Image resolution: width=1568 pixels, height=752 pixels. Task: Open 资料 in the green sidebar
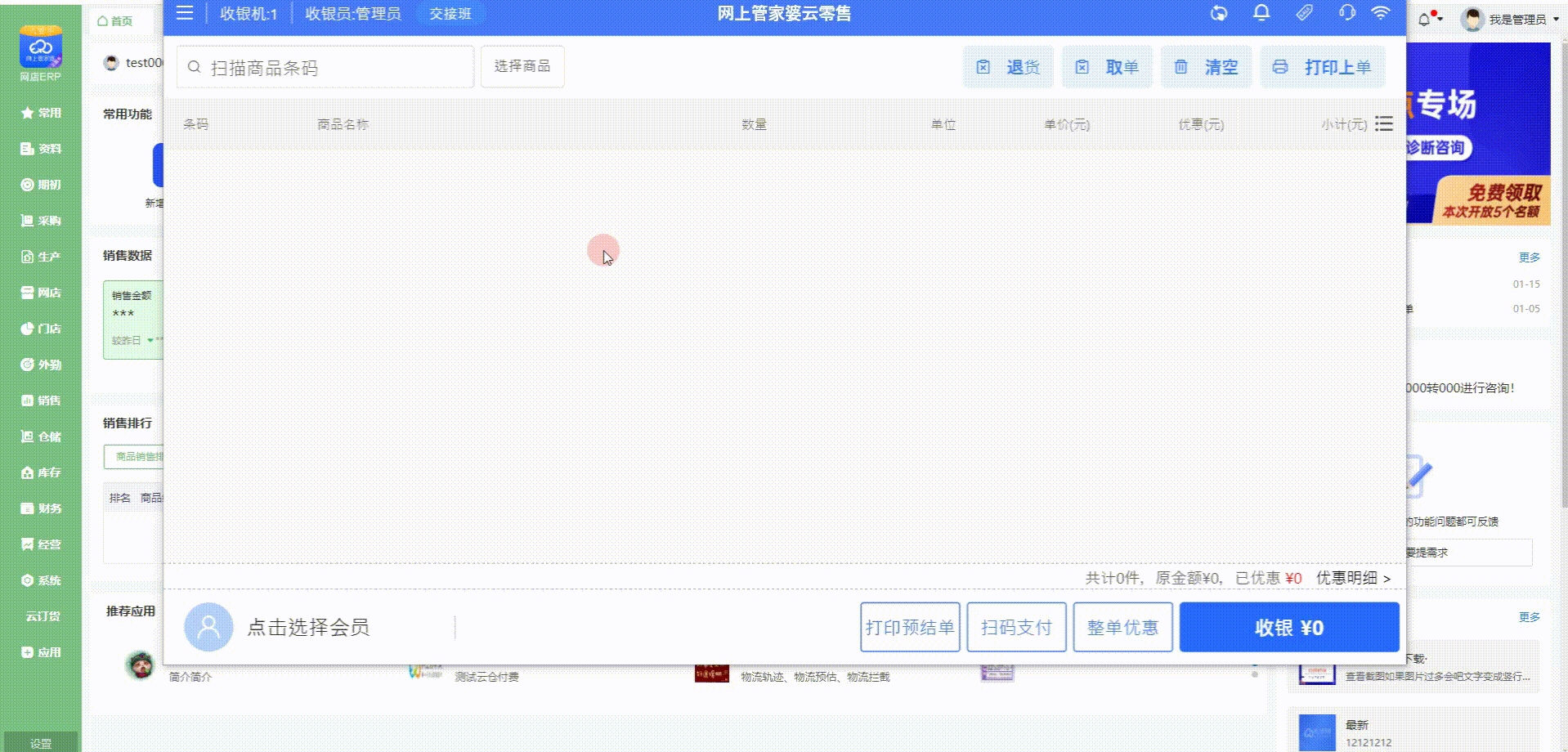(41, 149)
